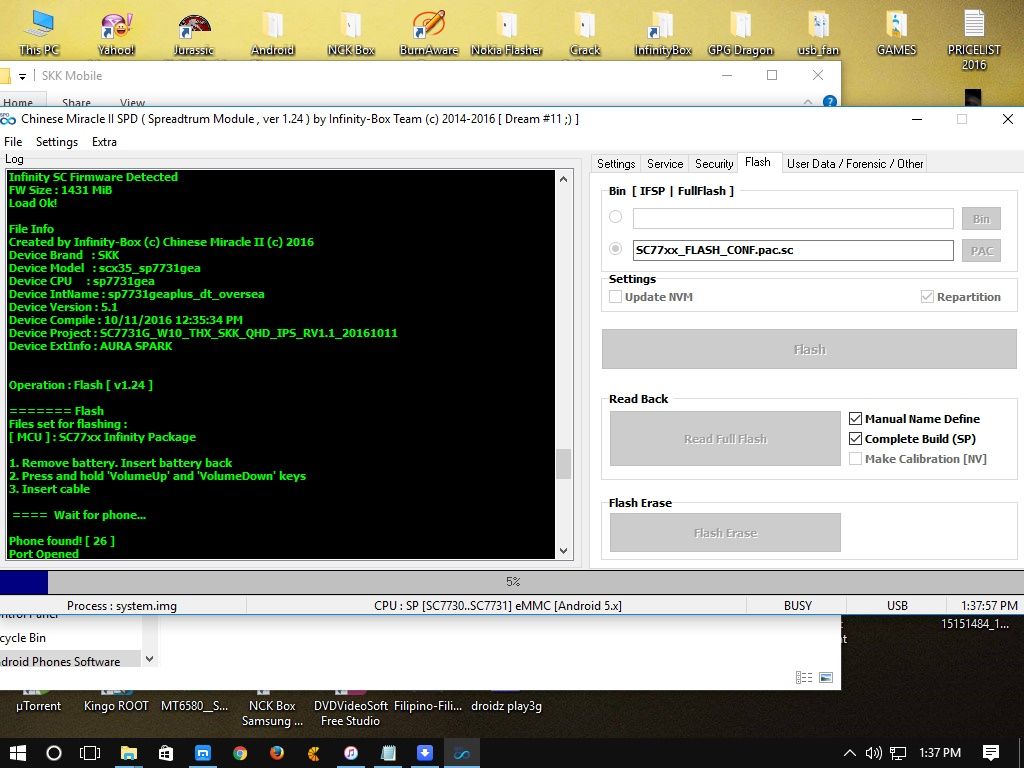Click the large Flash button
The width and height of the screenshot is (1024, 768).
(x=809, y=349)
